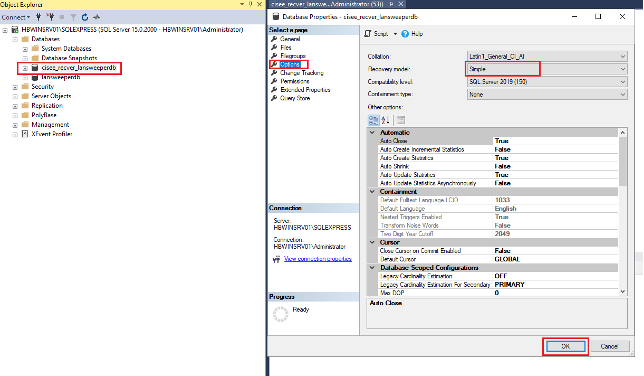The width and height of the screenshot is (644, 376).
Task: Open the General page in Database Properties
Action: pyautogui.click(x=290, y=39)
